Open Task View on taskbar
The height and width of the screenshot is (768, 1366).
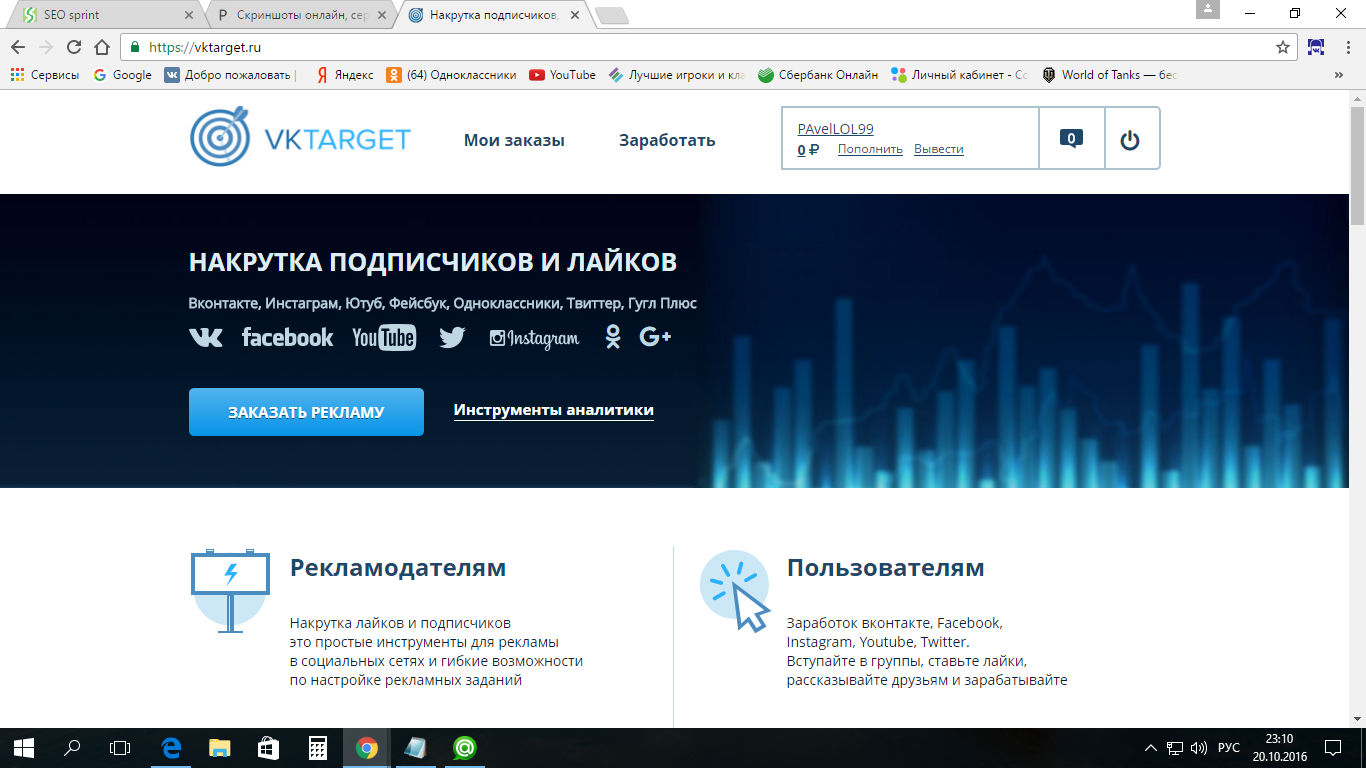(120, 747)
